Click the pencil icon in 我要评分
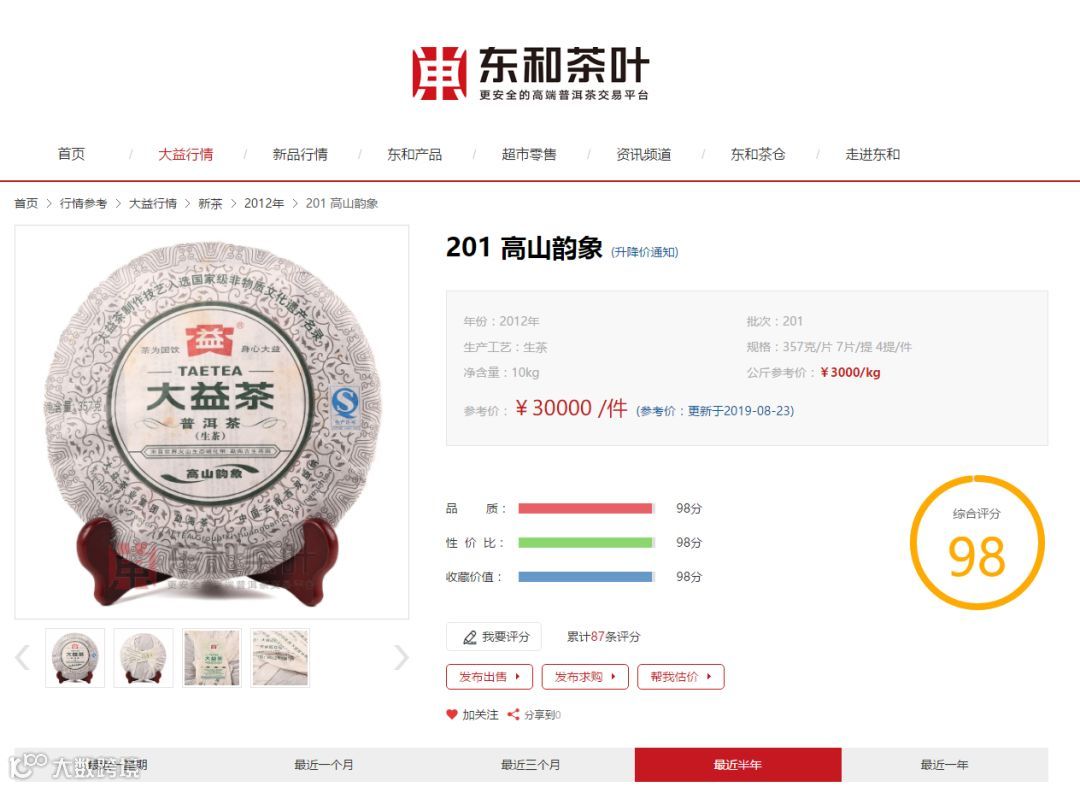The width and height of the screenshot is (1080, 787). coord(470,638)
